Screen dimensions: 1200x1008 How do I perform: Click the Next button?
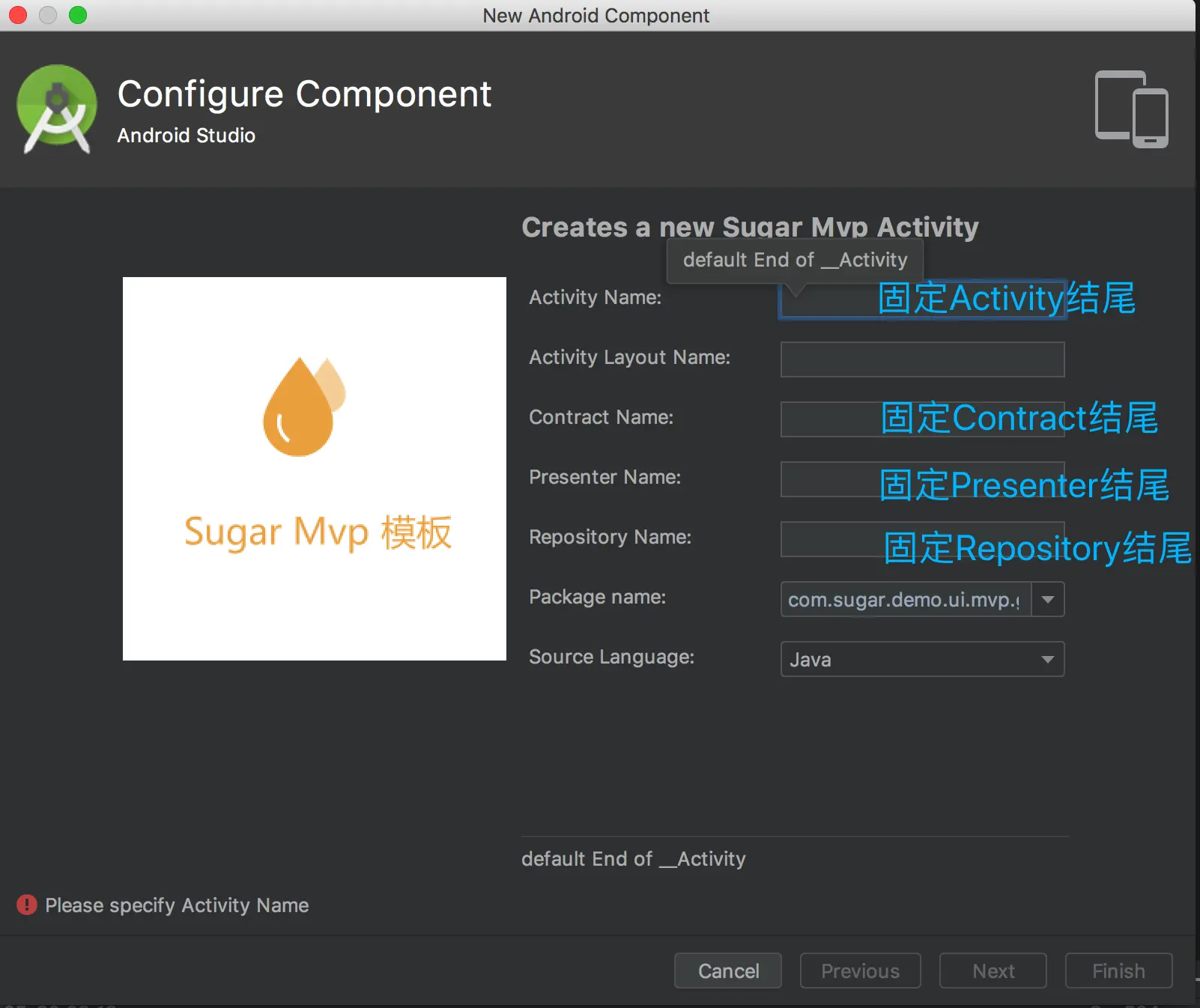(x=993, y=971)
